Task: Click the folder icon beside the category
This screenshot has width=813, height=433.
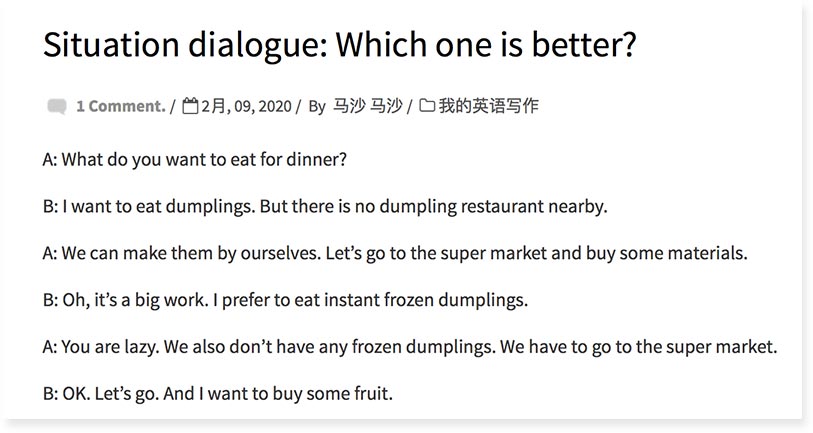Action: (x=427, y=106)
